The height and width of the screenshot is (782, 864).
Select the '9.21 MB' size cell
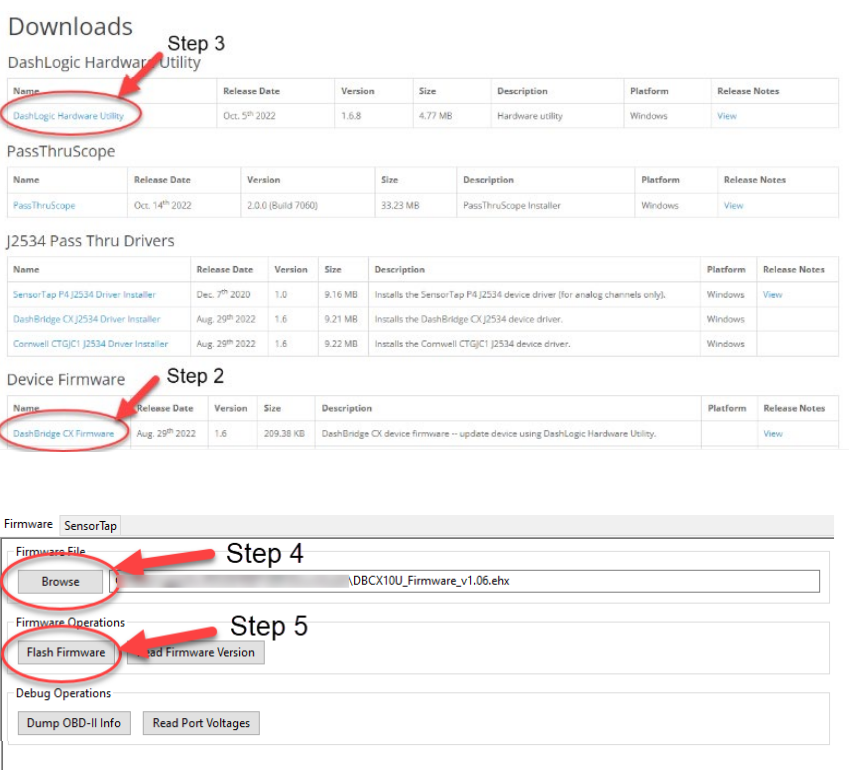click(x=341, y=319)
